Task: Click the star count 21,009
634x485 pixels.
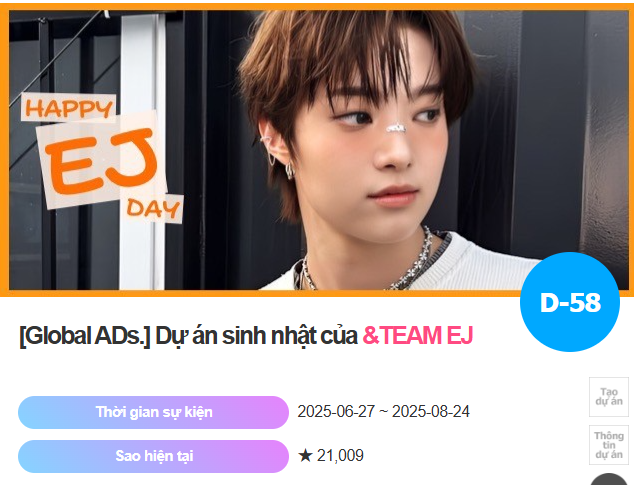Action: [x=340, y=455]
